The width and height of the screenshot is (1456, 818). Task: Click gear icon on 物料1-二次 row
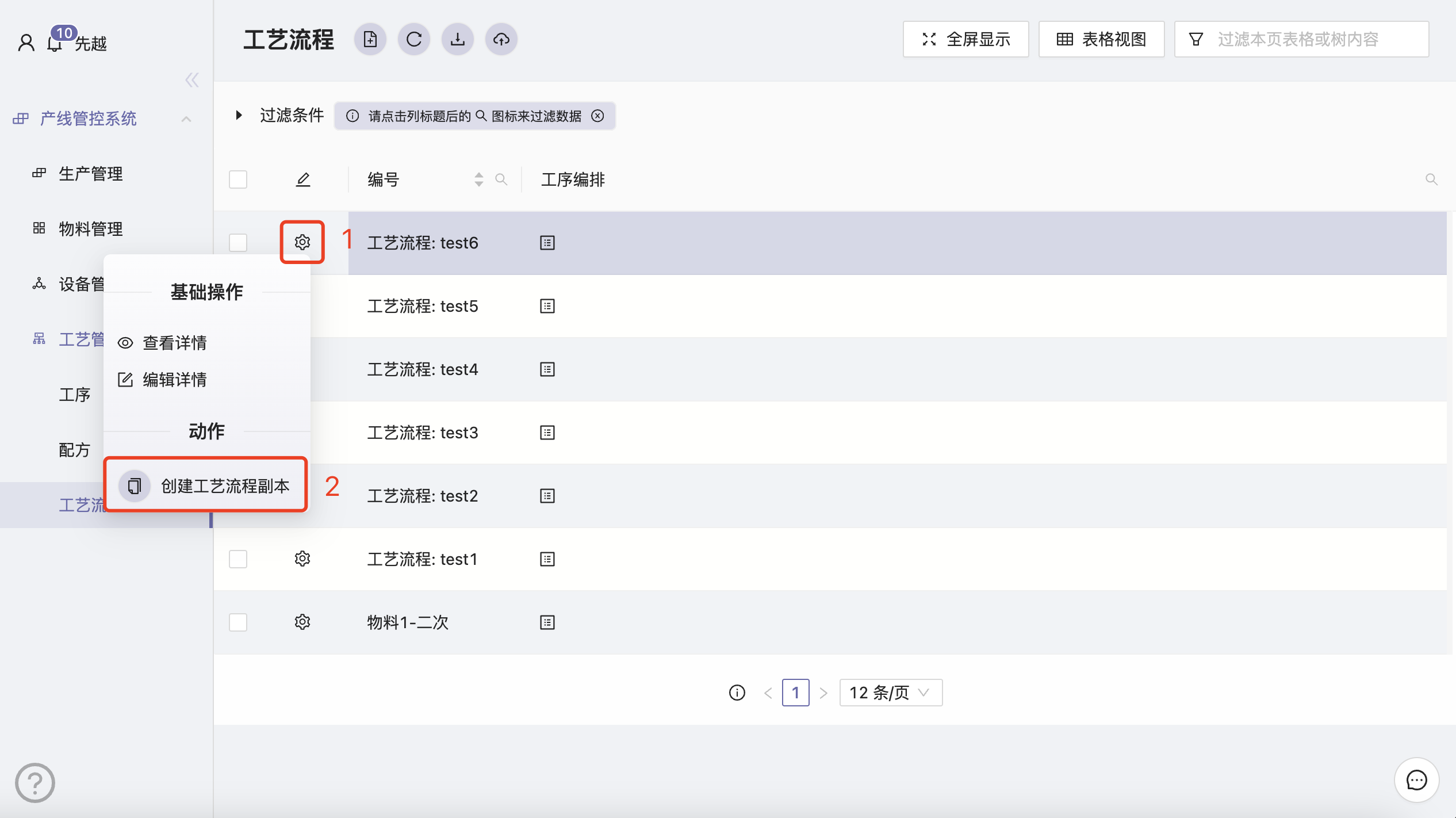[x=302, y=622]
